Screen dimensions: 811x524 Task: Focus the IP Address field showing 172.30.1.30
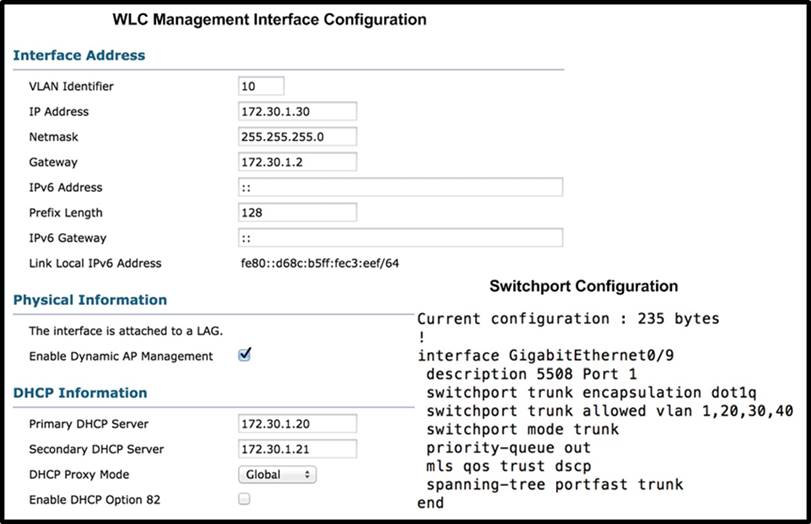click(x=297, y=112)
